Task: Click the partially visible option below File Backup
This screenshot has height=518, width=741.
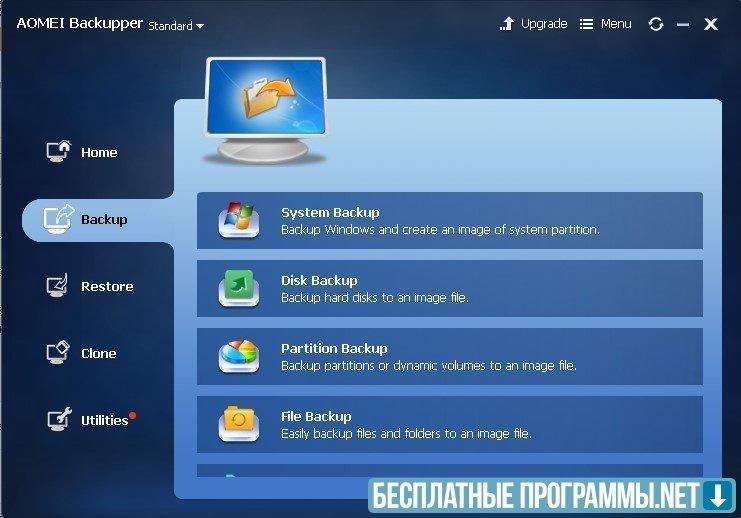Action: (450, 471)
